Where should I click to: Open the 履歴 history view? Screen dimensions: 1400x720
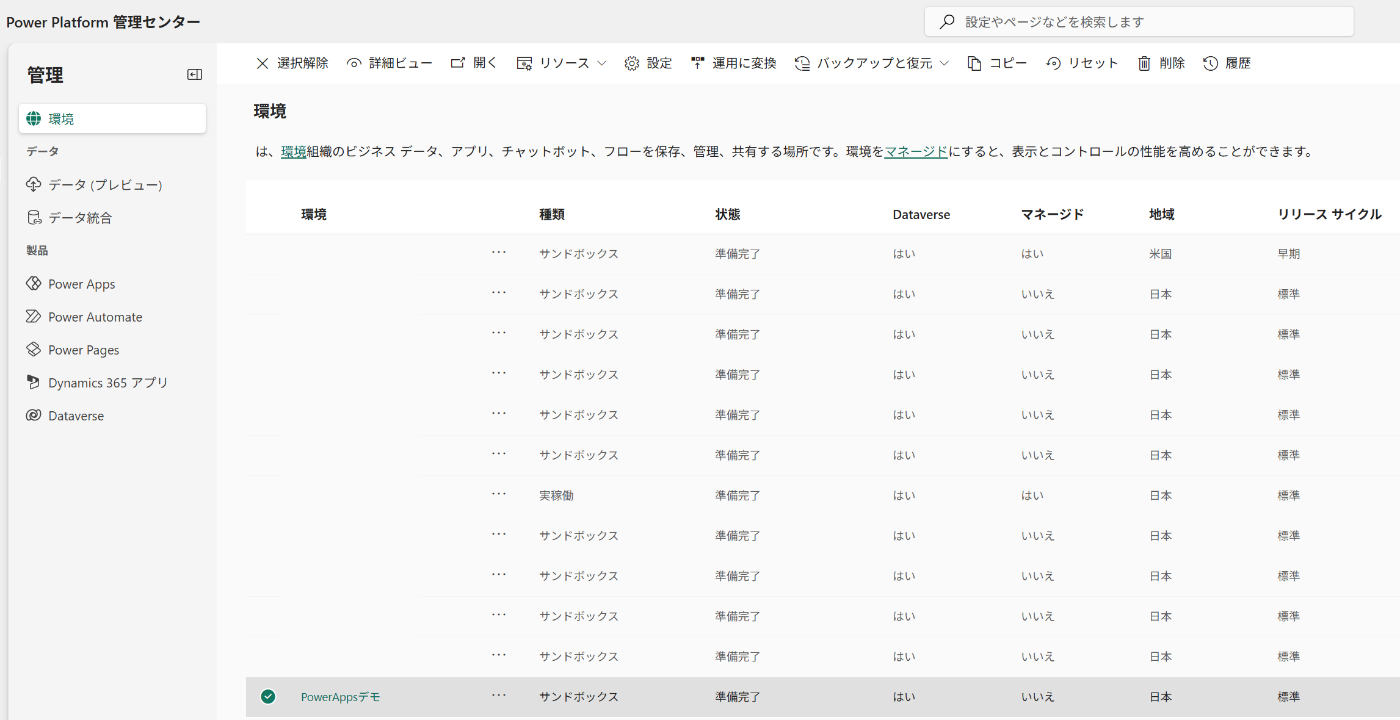click(x=1227, y=63)
